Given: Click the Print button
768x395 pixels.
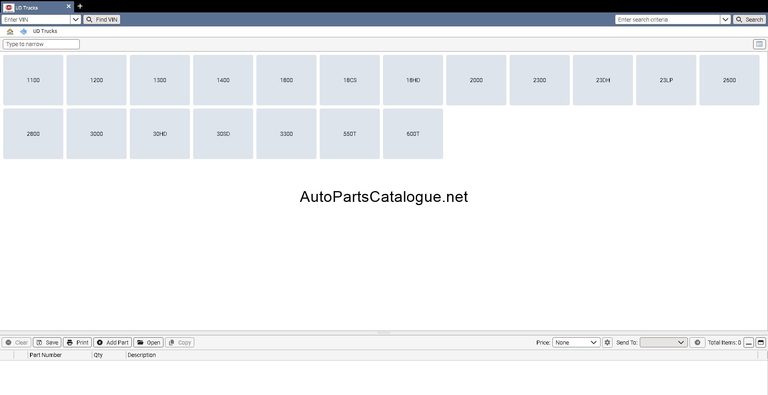Looking at the screenshot, I should 77,343.
